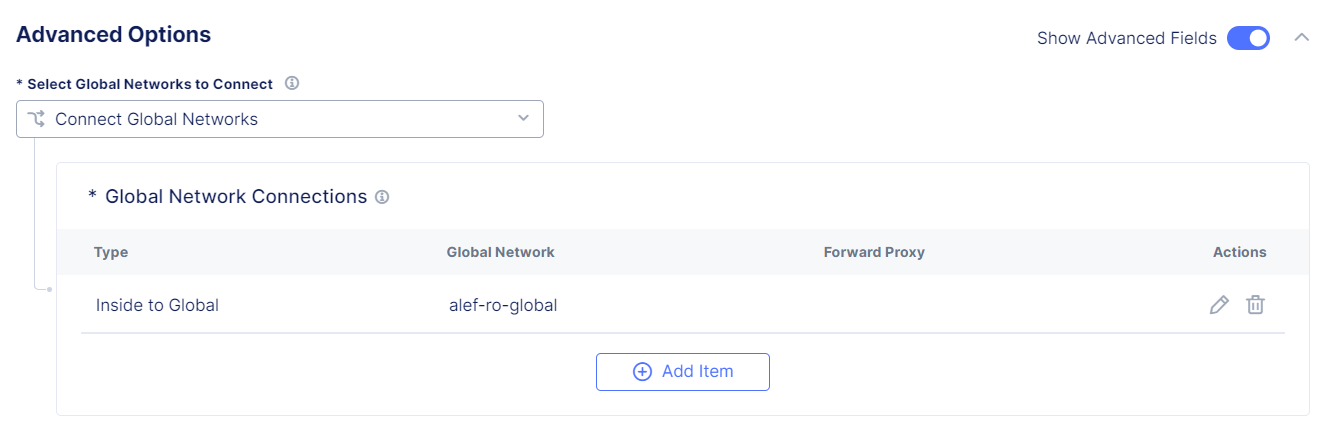Screen dimensions: 1321x421
Task: Click the Add Item button
Action: [x=683, y=372]
